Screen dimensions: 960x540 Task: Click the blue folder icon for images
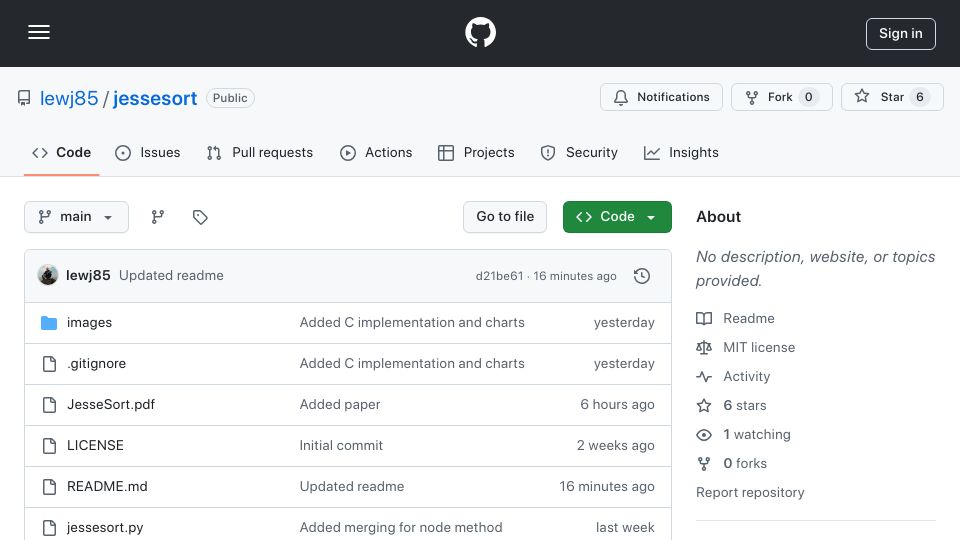(49, 323)
